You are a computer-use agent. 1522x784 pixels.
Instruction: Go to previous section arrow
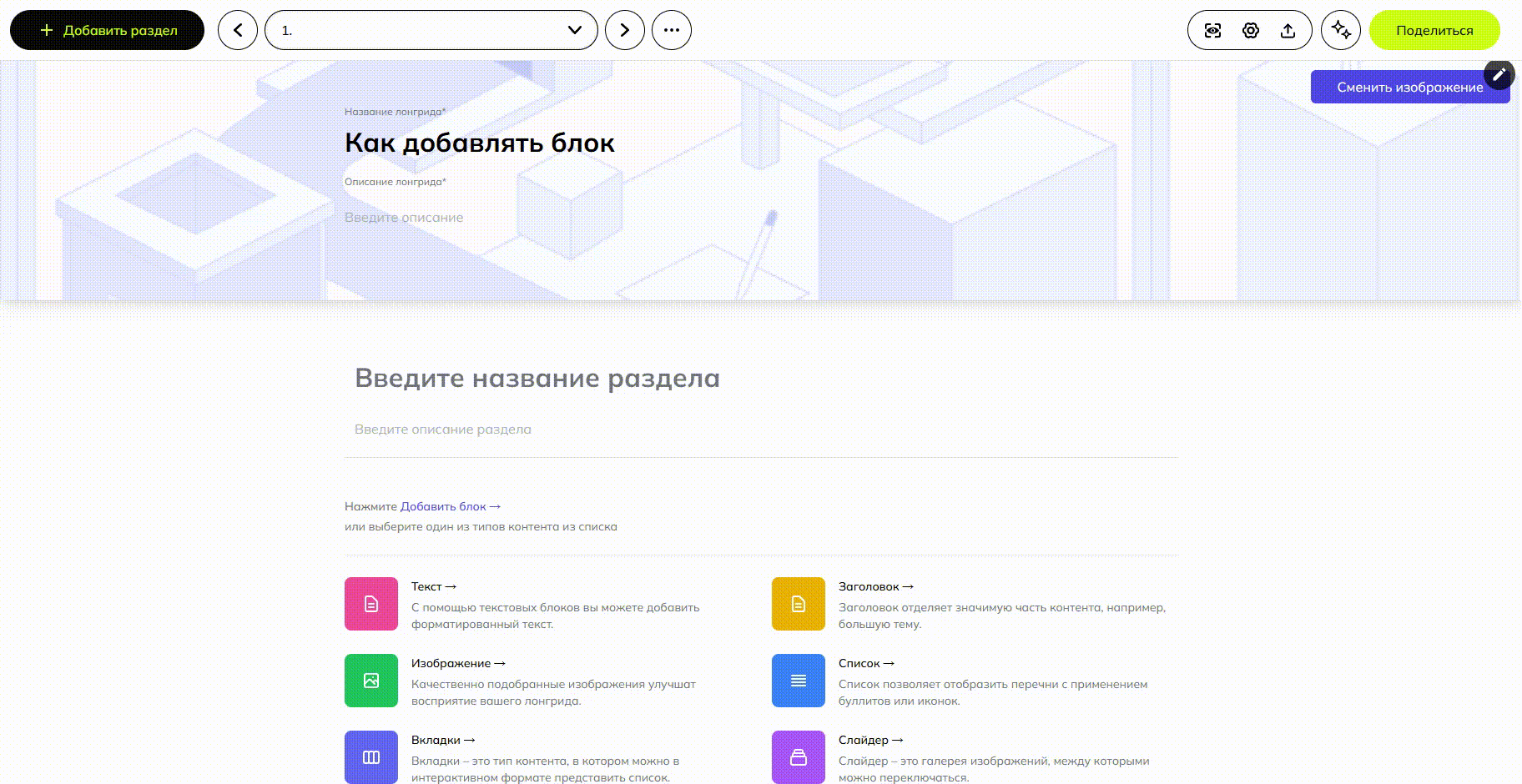tap(238, 30)
